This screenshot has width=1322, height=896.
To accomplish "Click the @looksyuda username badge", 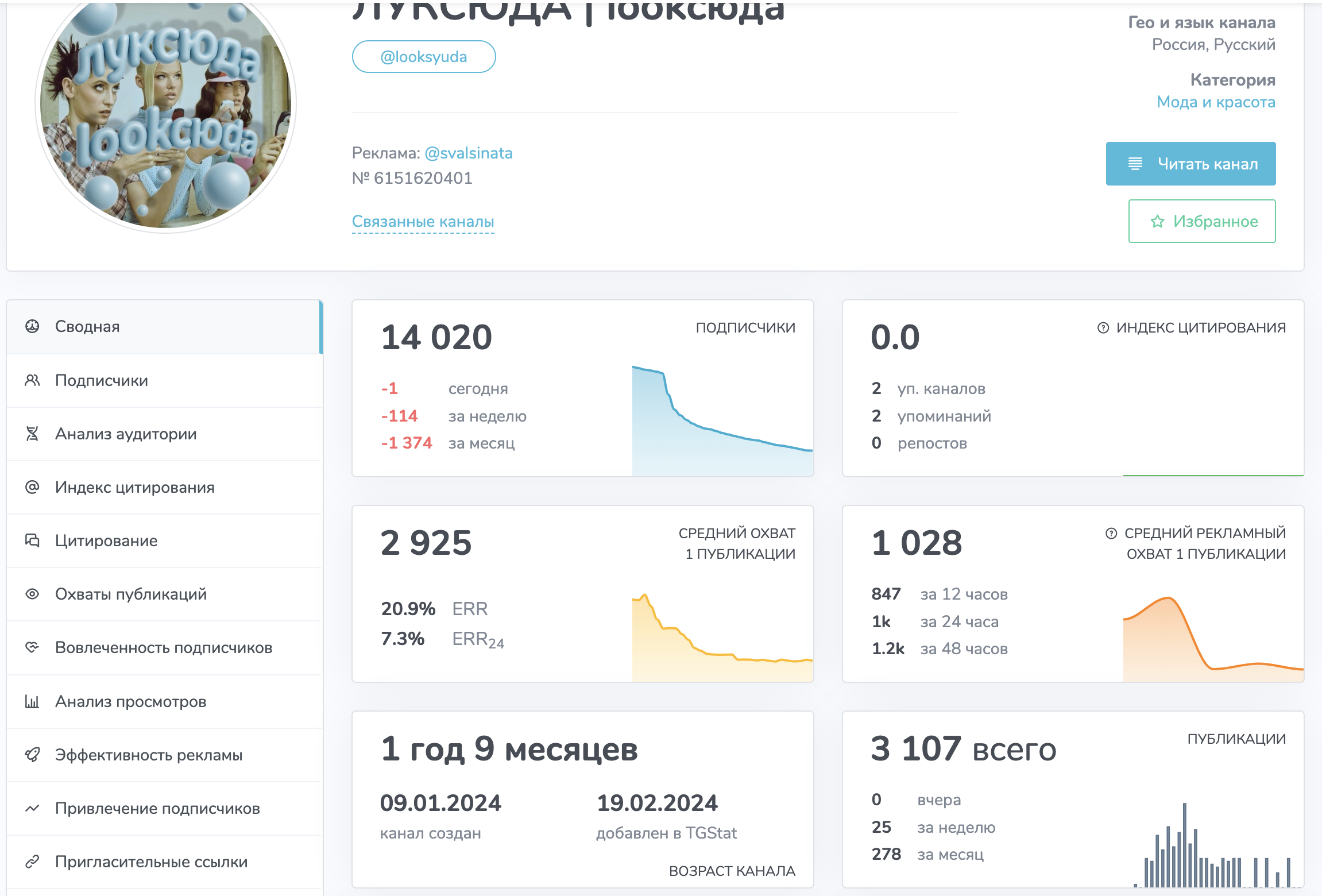I will 424,57.
